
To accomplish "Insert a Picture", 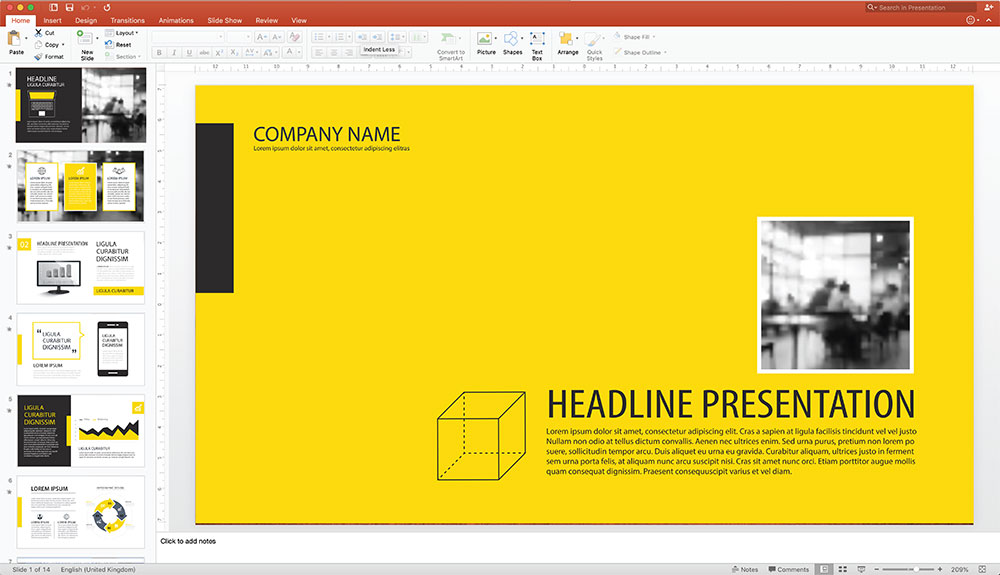I will coord(485,43).
